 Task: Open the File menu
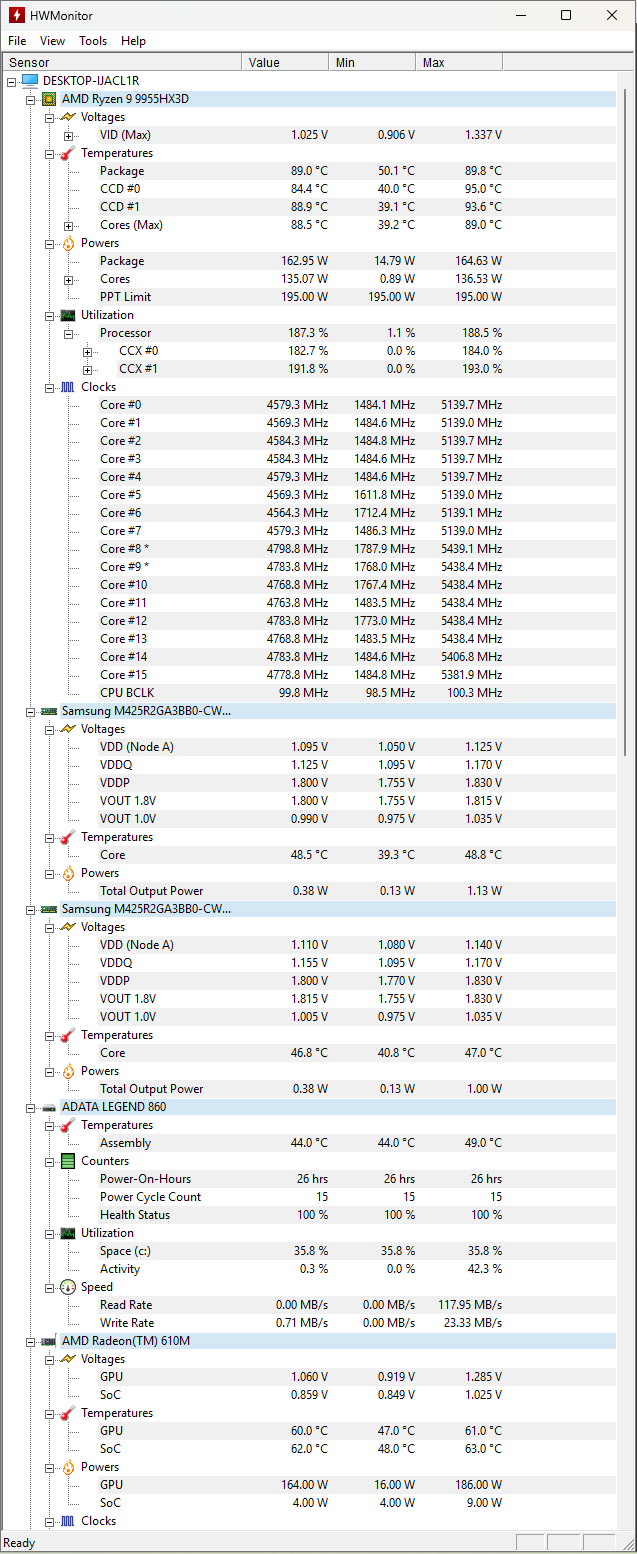17,41
